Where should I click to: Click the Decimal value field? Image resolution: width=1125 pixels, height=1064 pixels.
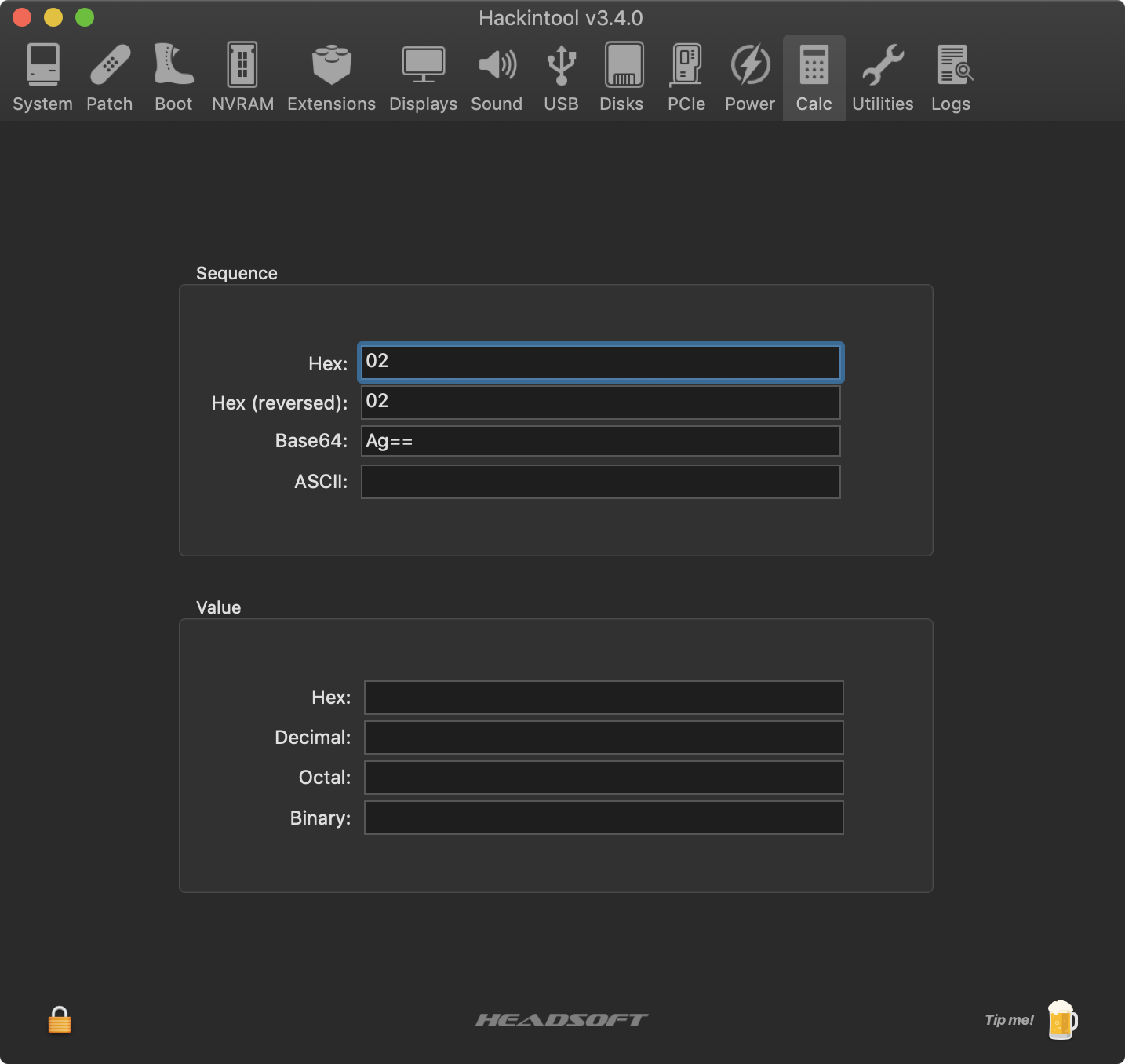604,738
